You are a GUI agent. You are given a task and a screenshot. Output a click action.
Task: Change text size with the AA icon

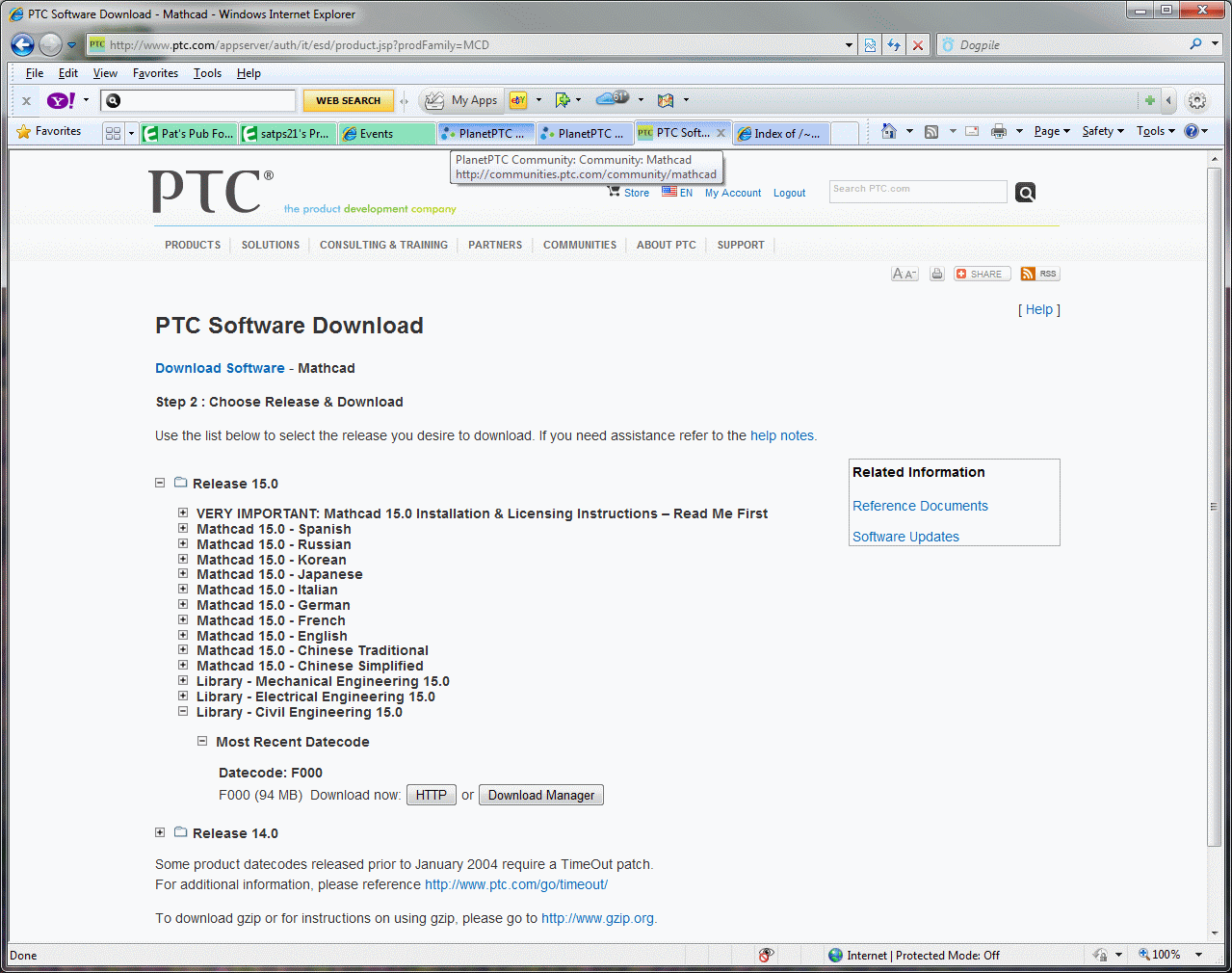[x=904, y=275]
